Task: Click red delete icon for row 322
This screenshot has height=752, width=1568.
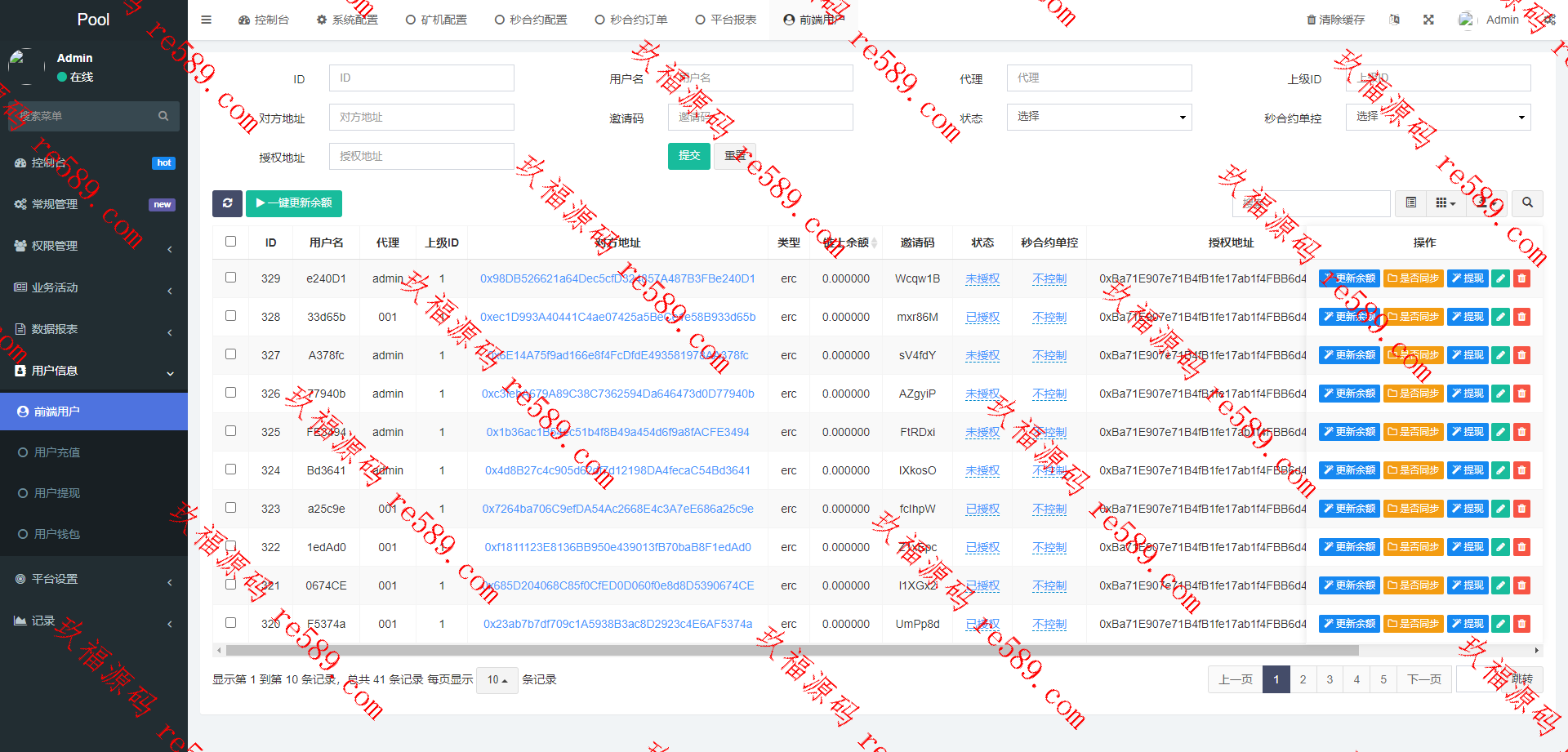Action: click(x=1521, y=547)
